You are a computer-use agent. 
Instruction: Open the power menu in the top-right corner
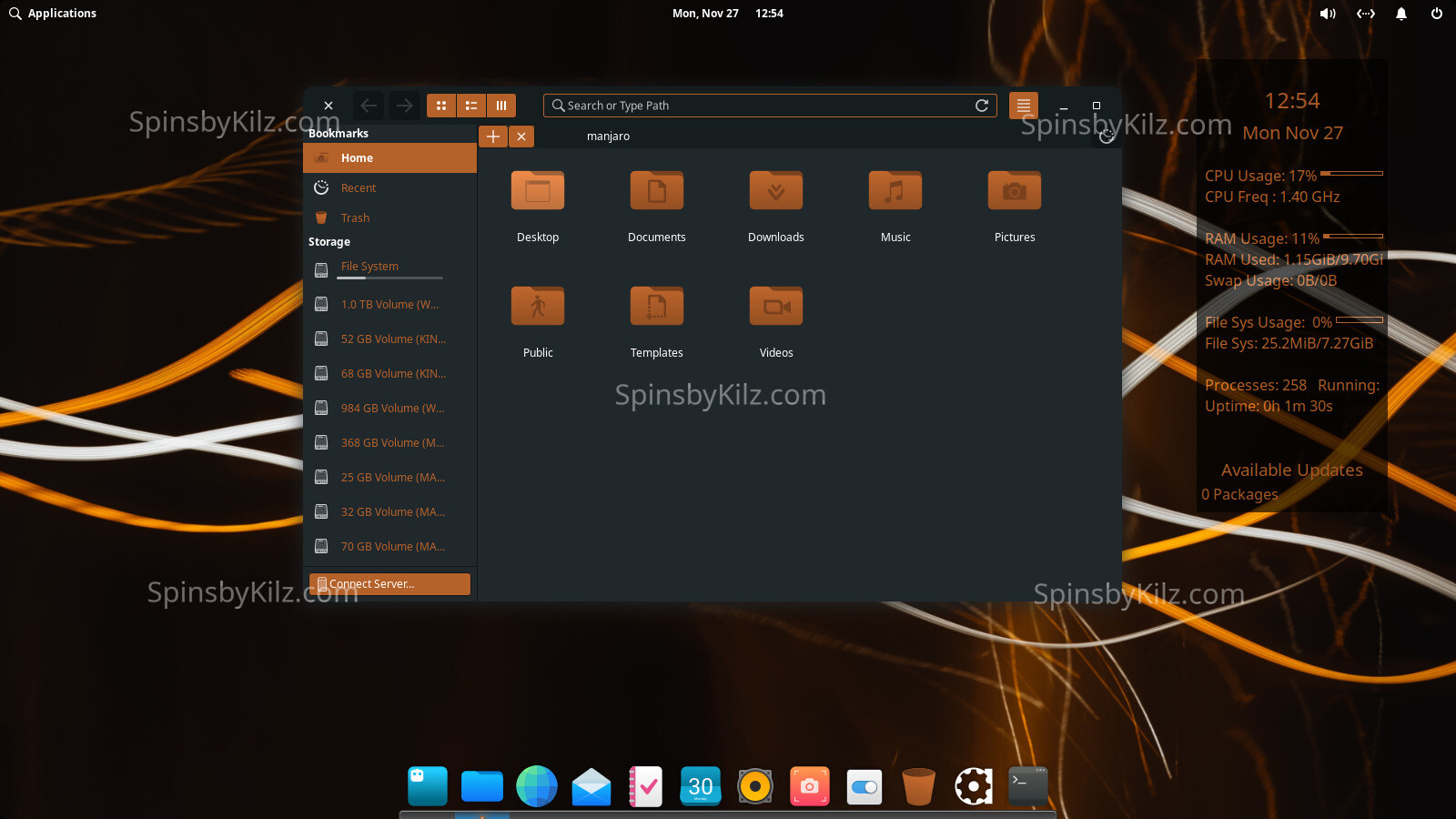pyautogui.click(x=1436, y=13)
